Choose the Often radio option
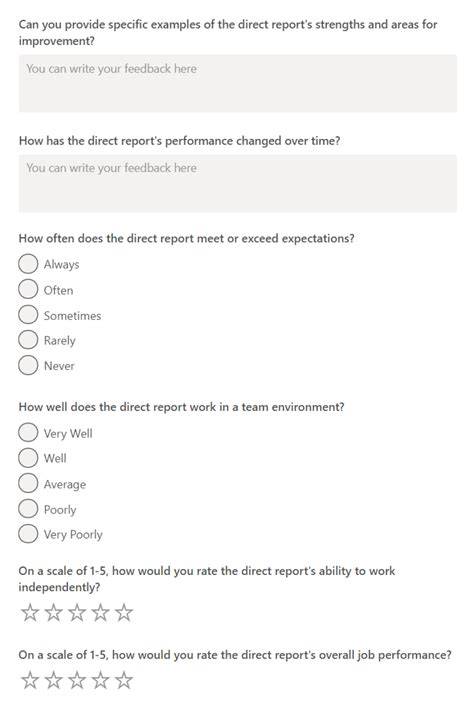 point(28,289)
